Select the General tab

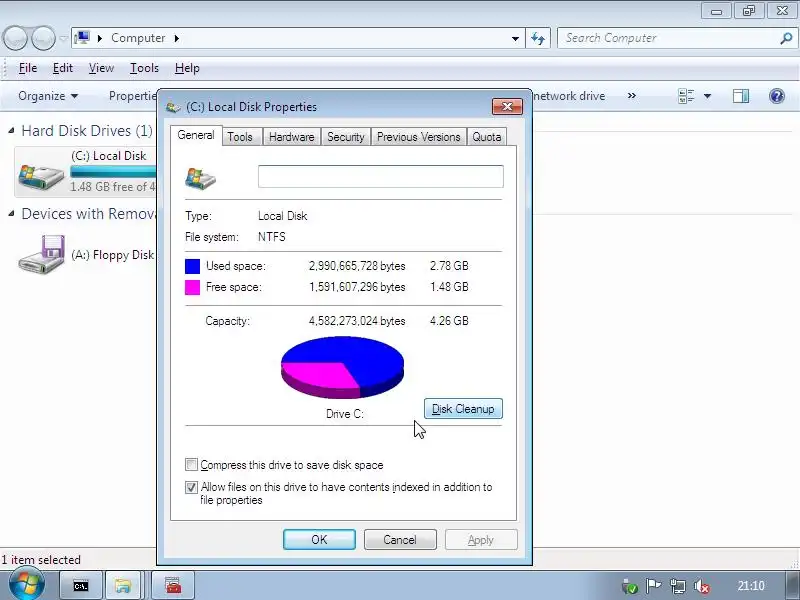point(196,135)
